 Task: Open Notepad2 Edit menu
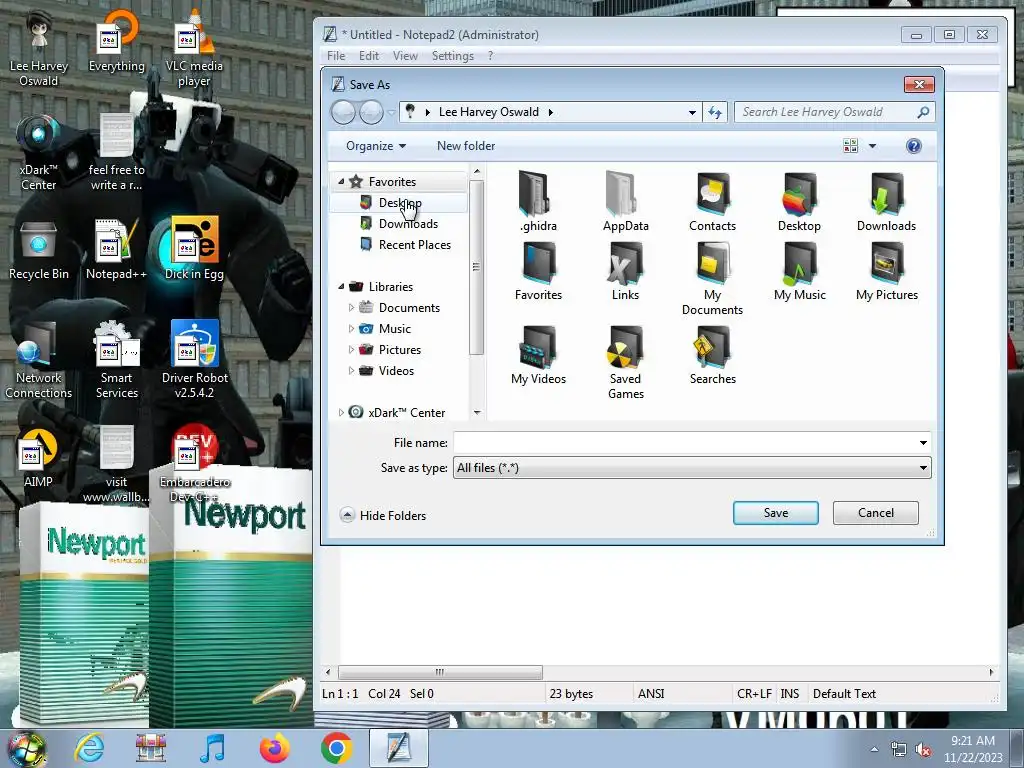coord(369,56)
